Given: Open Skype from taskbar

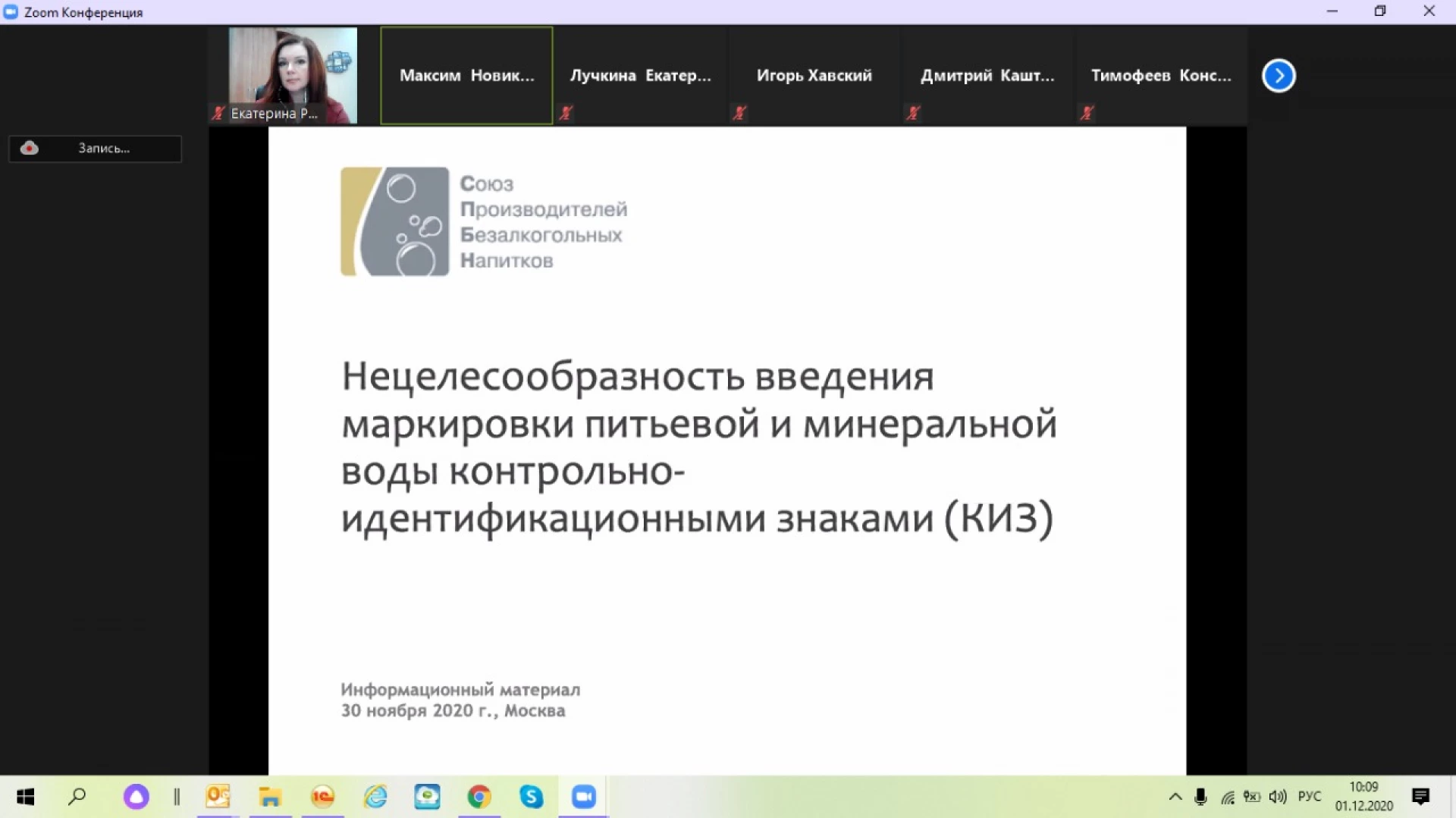Looking at the screenshot, I should point(532,797).
